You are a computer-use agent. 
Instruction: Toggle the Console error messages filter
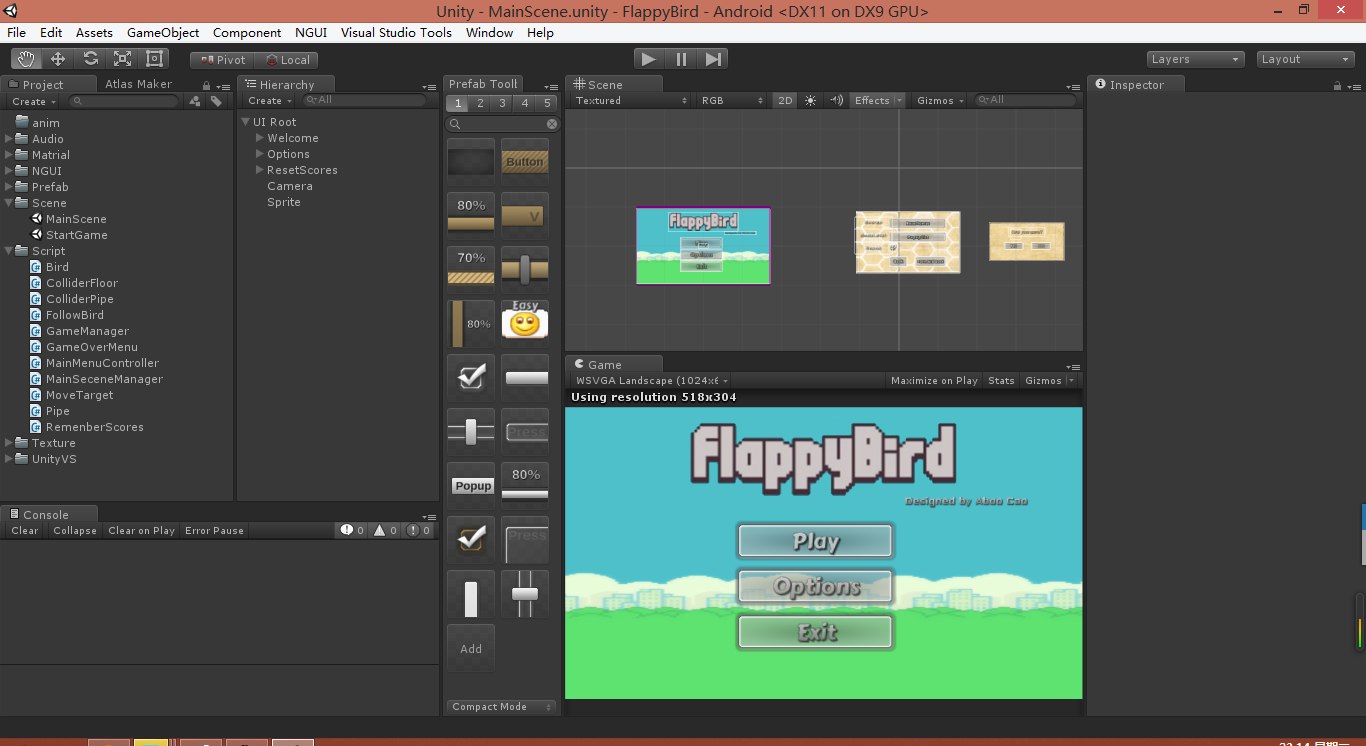tap(419, 530)
